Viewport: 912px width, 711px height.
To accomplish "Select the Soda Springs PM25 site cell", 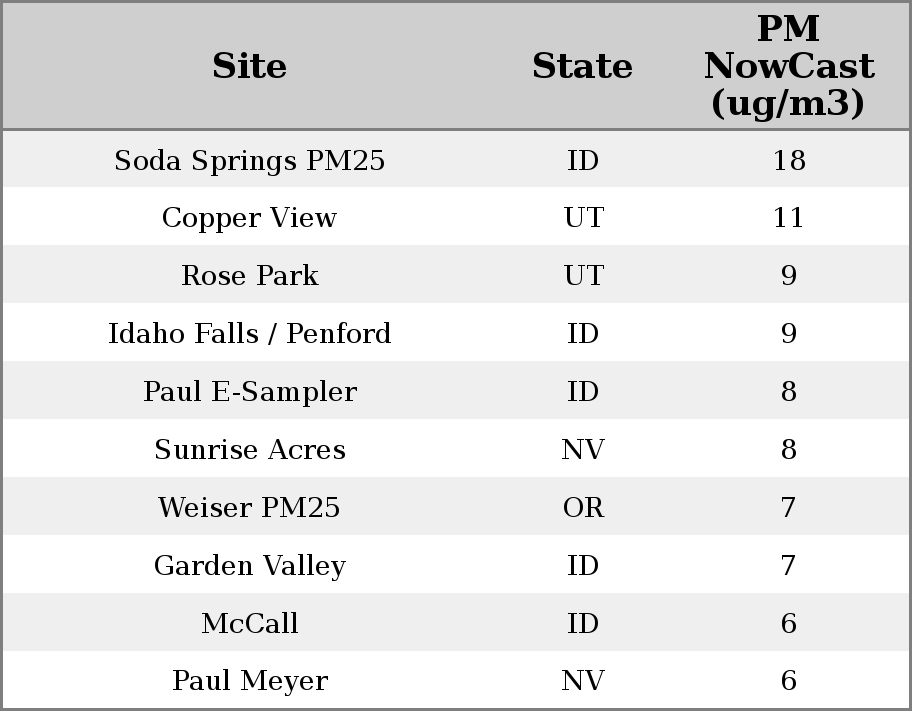I will point(249,161).
